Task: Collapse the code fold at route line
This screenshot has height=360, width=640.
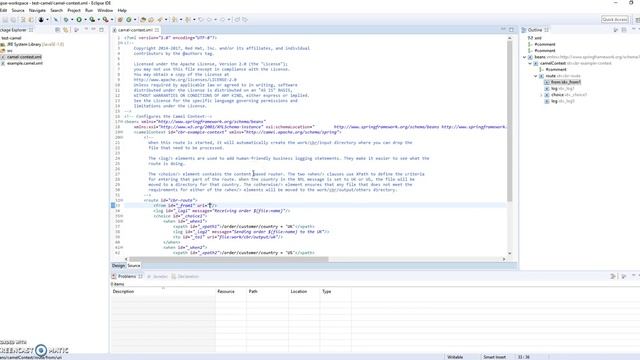Action: [121, 200]
